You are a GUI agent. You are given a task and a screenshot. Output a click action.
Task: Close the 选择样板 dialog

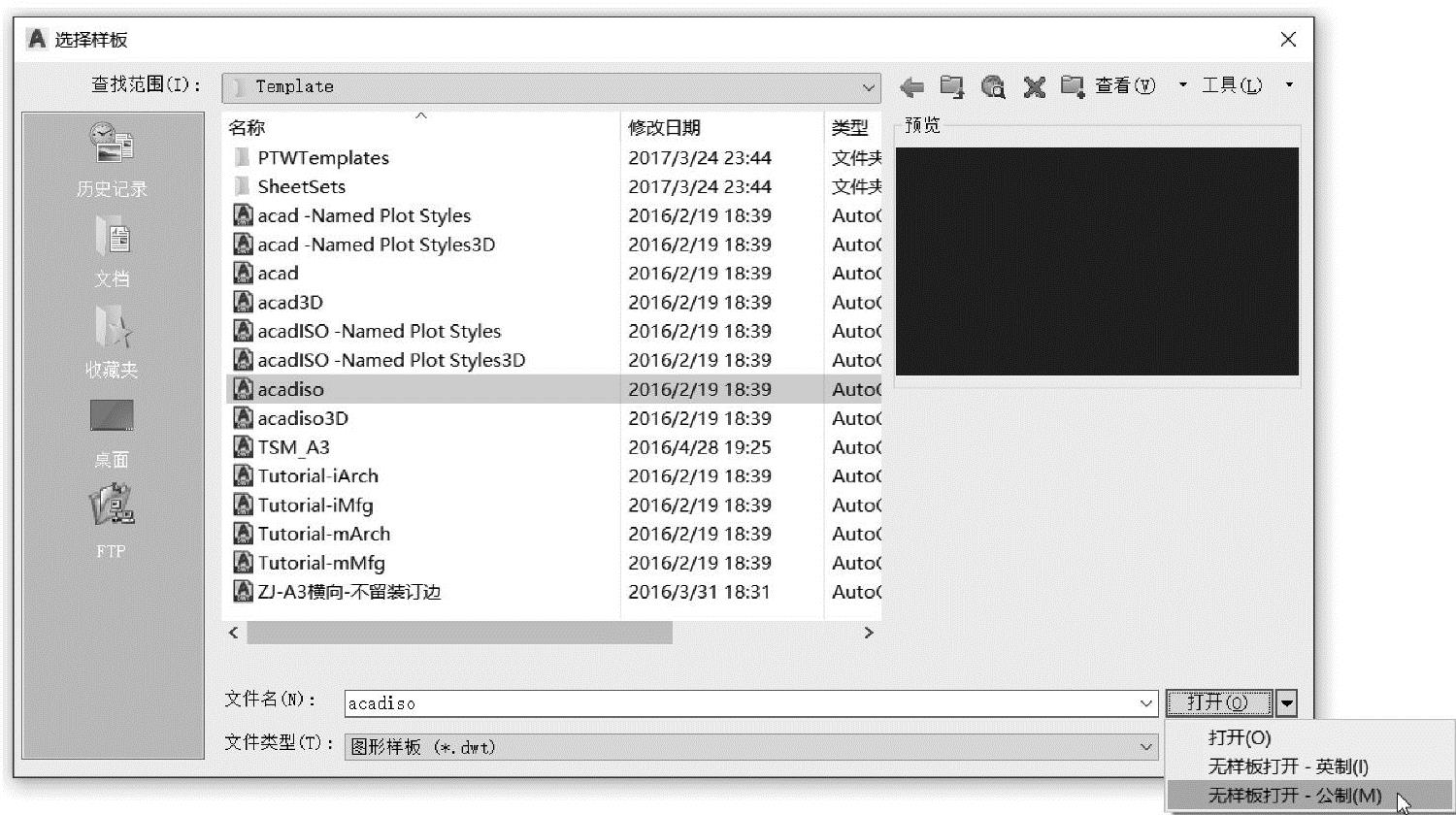(1288, 39)
